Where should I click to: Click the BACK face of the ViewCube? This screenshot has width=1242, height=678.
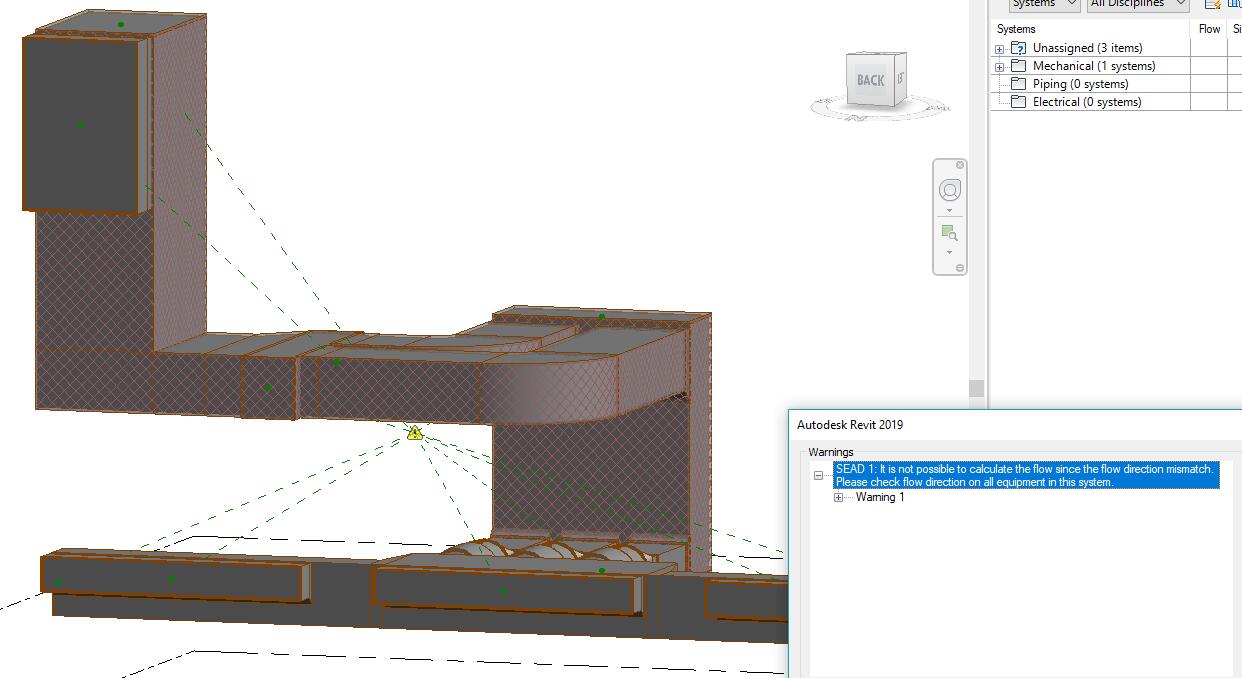[x=869, y=80]
